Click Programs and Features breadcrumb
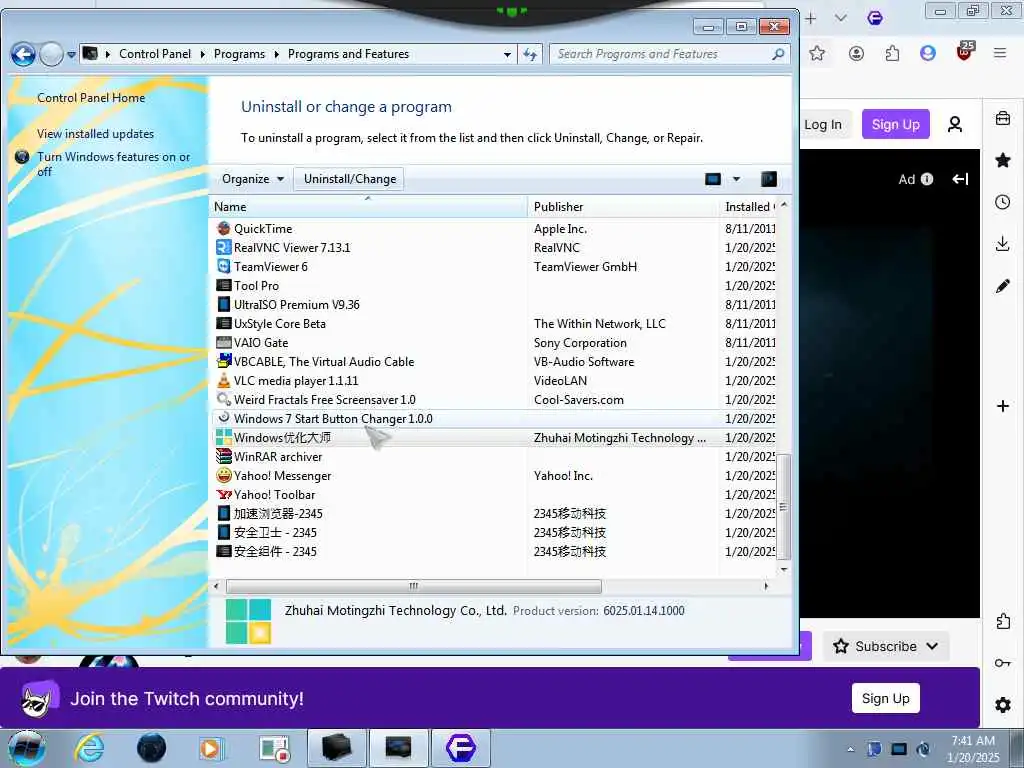This screenshot has width=1024, height=768. [348, 54]
